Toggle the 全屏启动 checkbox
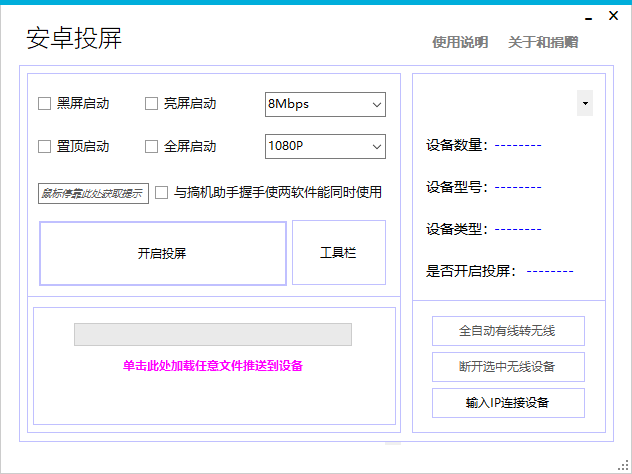Viewport: 632px width, 474px height. [x=151, y=146]
